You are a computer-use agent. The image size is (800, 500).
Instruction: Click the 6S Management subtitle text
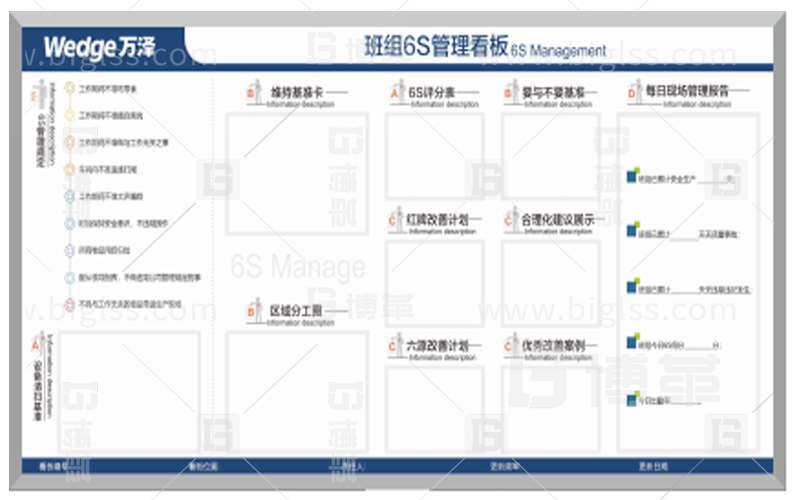558,50
